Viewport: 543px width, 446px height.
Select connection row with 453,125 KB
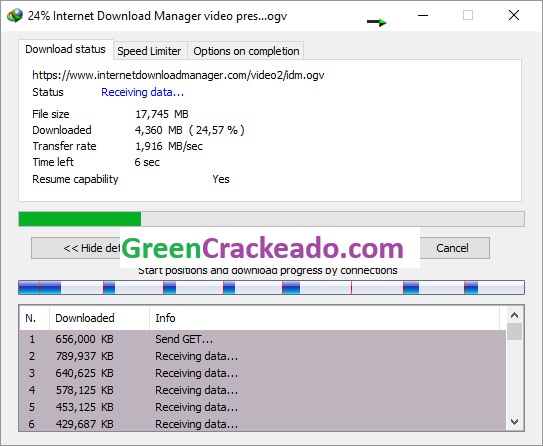point(262,407)
